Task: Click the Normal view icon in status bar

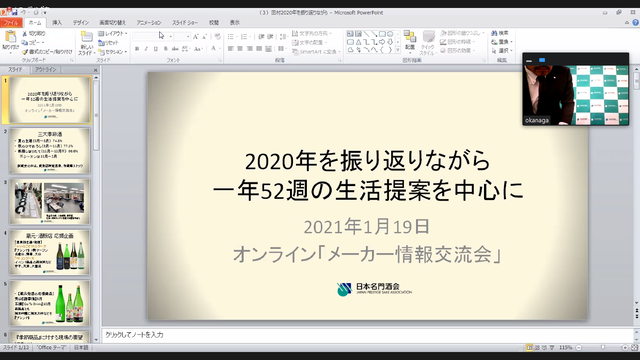Action: coord(529,348)
